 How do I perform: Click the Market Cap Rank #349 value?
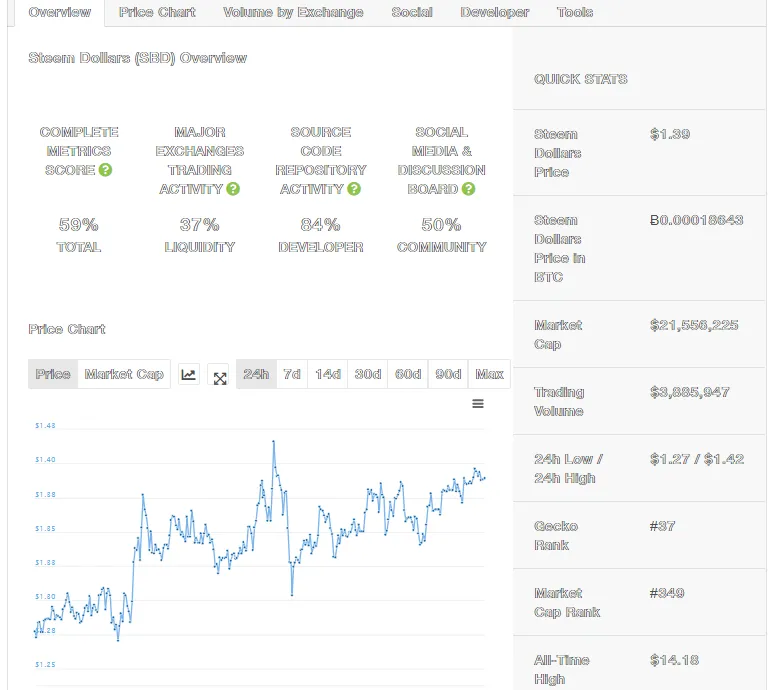(667, 593)
